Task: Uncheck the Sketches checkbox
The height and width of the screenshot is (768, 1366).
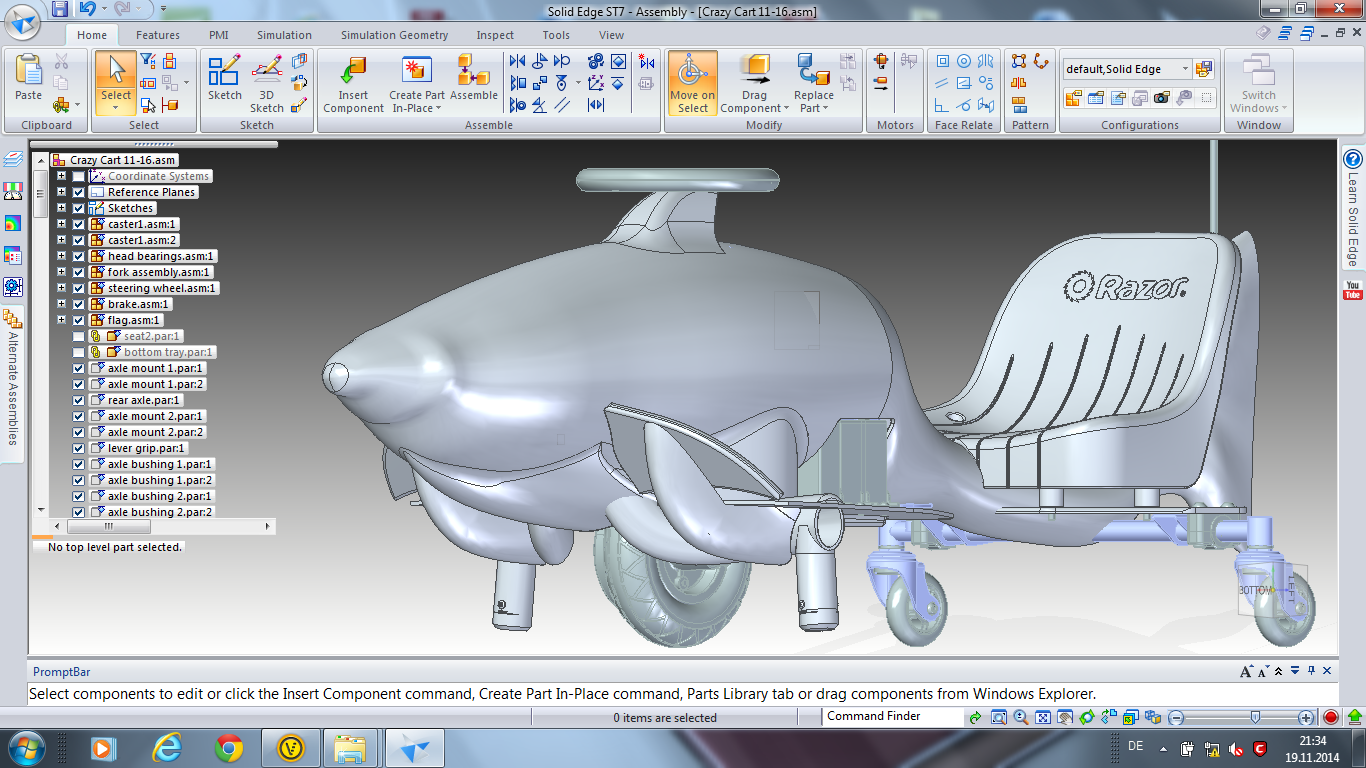Action: tap(78, 208)
